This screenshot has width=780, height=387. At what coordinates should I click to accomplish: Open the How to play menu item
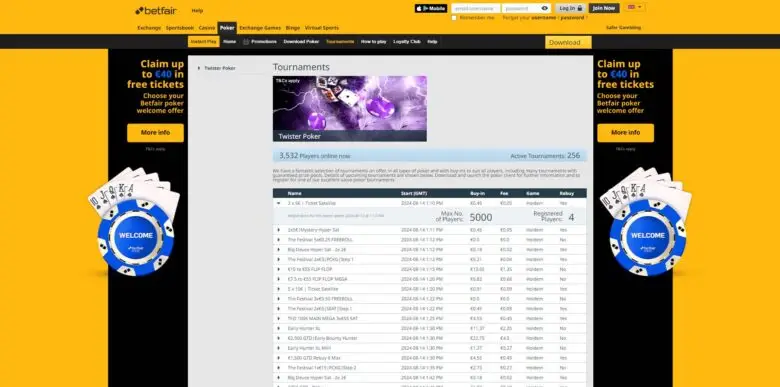point(374,42)
